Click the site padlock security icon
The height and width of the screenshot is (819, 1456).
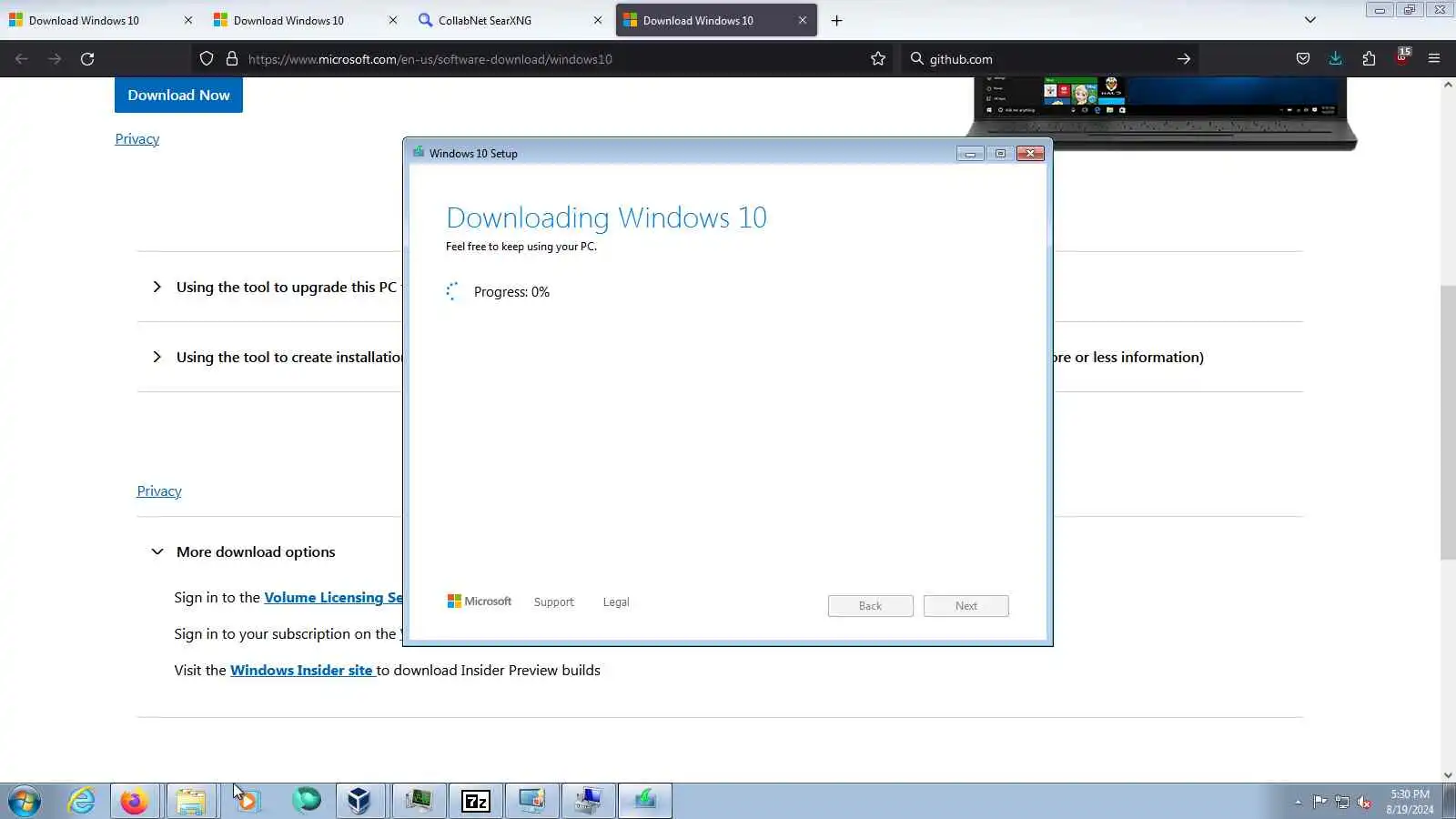(x=232, y=59)
